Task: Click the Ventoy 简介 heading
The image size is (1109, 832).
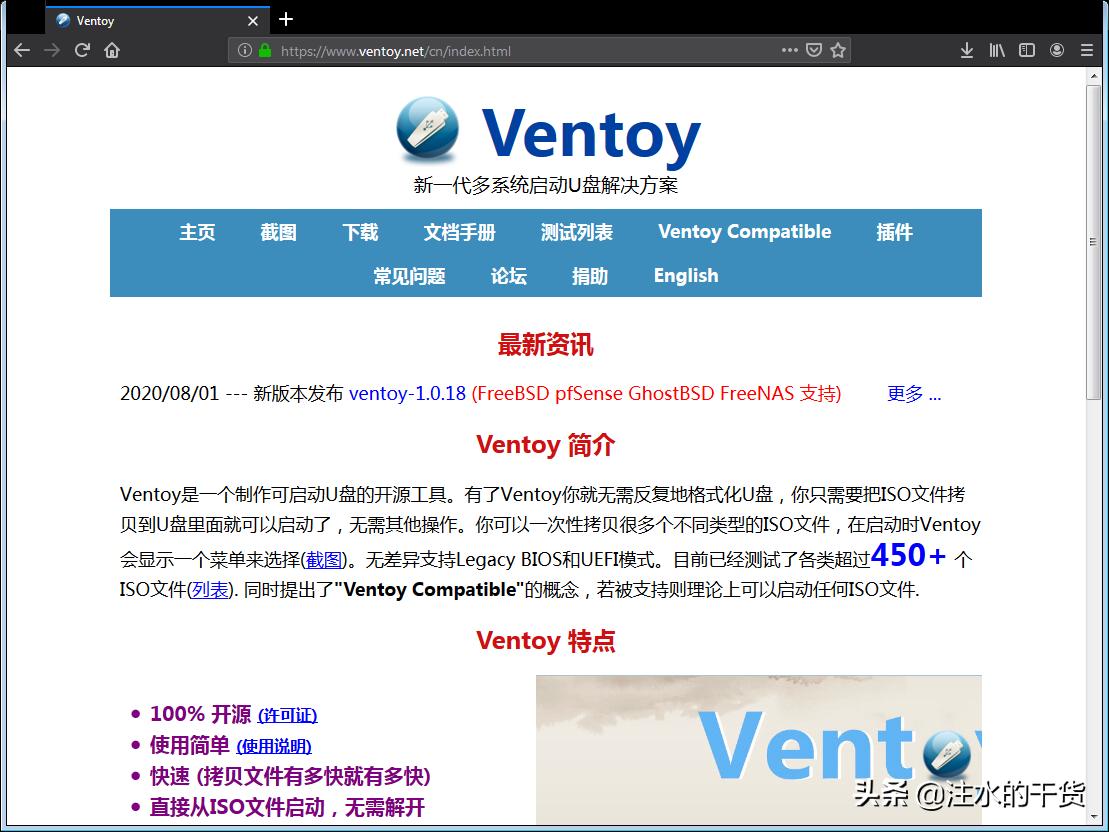Action: coord(545,445)
